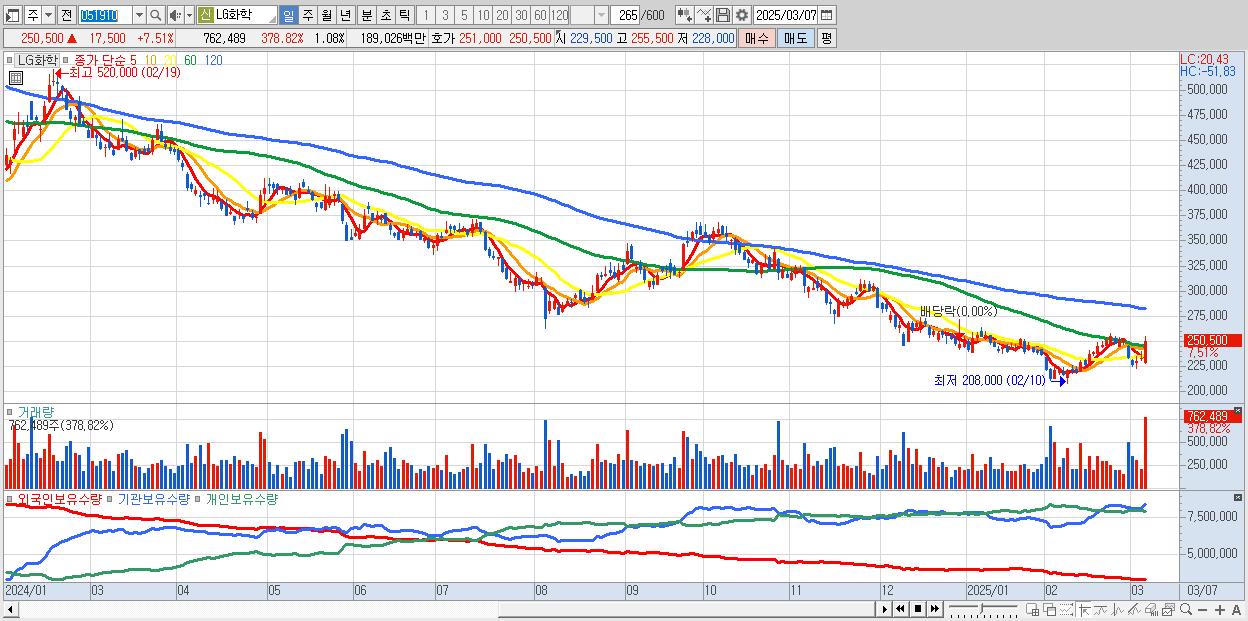Click the replay speed slider
This screenshot has width=1248, height=621.
pos(983,610)
